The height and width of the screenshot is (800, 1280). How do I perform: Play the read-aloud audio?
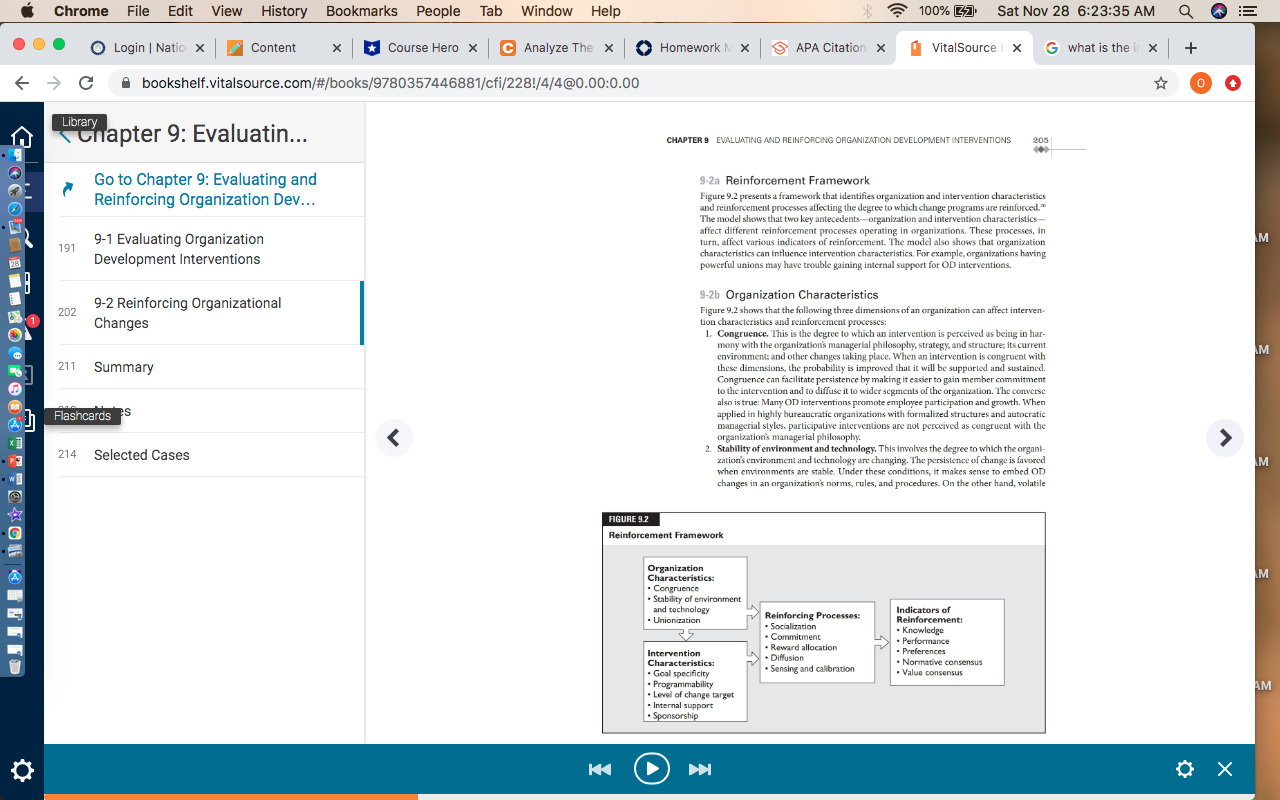pos(652,768)
